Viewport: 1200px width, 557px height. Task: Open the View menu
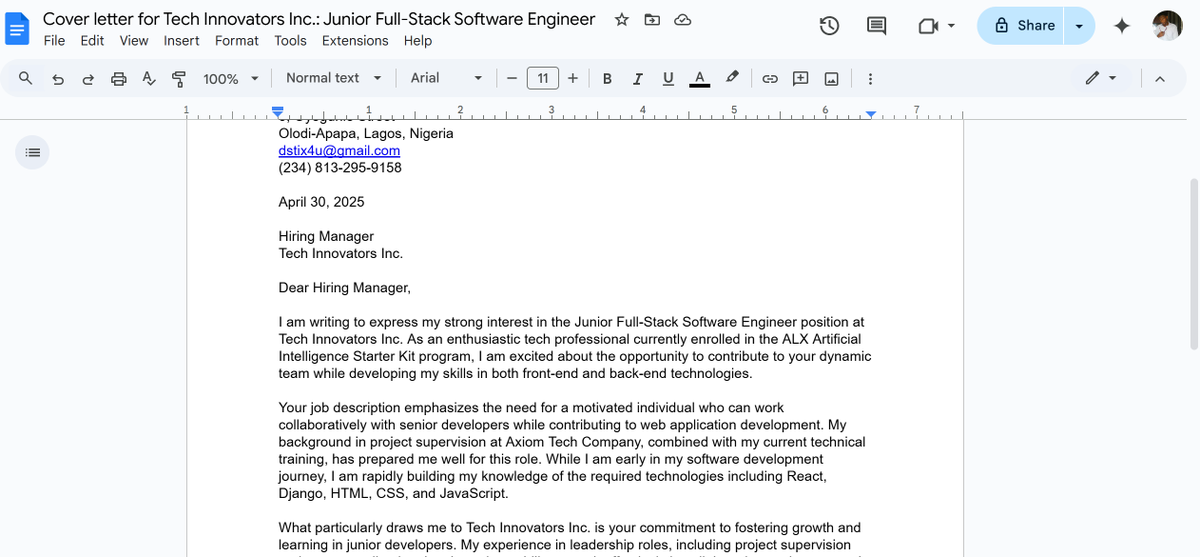tap(134, 40)
